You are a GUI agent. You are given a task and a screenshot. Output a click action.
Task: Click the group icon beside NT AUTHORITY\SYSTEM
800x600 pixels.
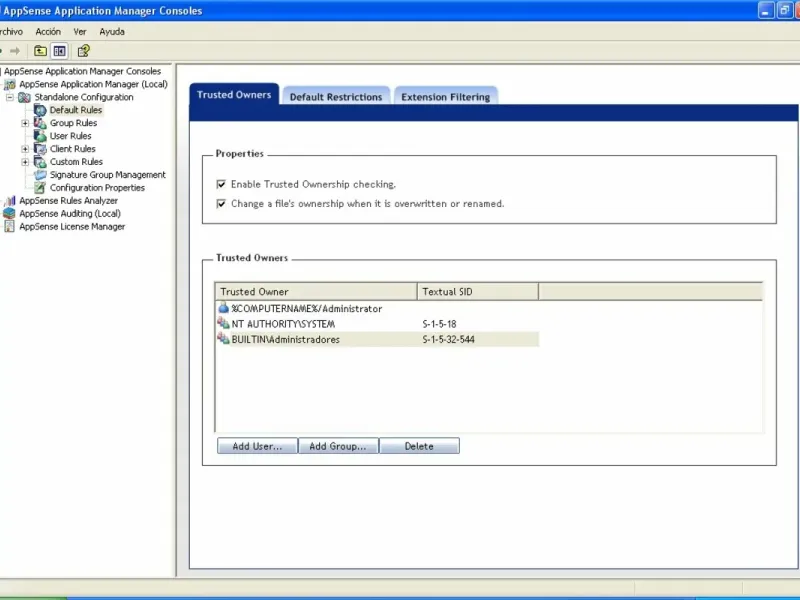[223, 323]
